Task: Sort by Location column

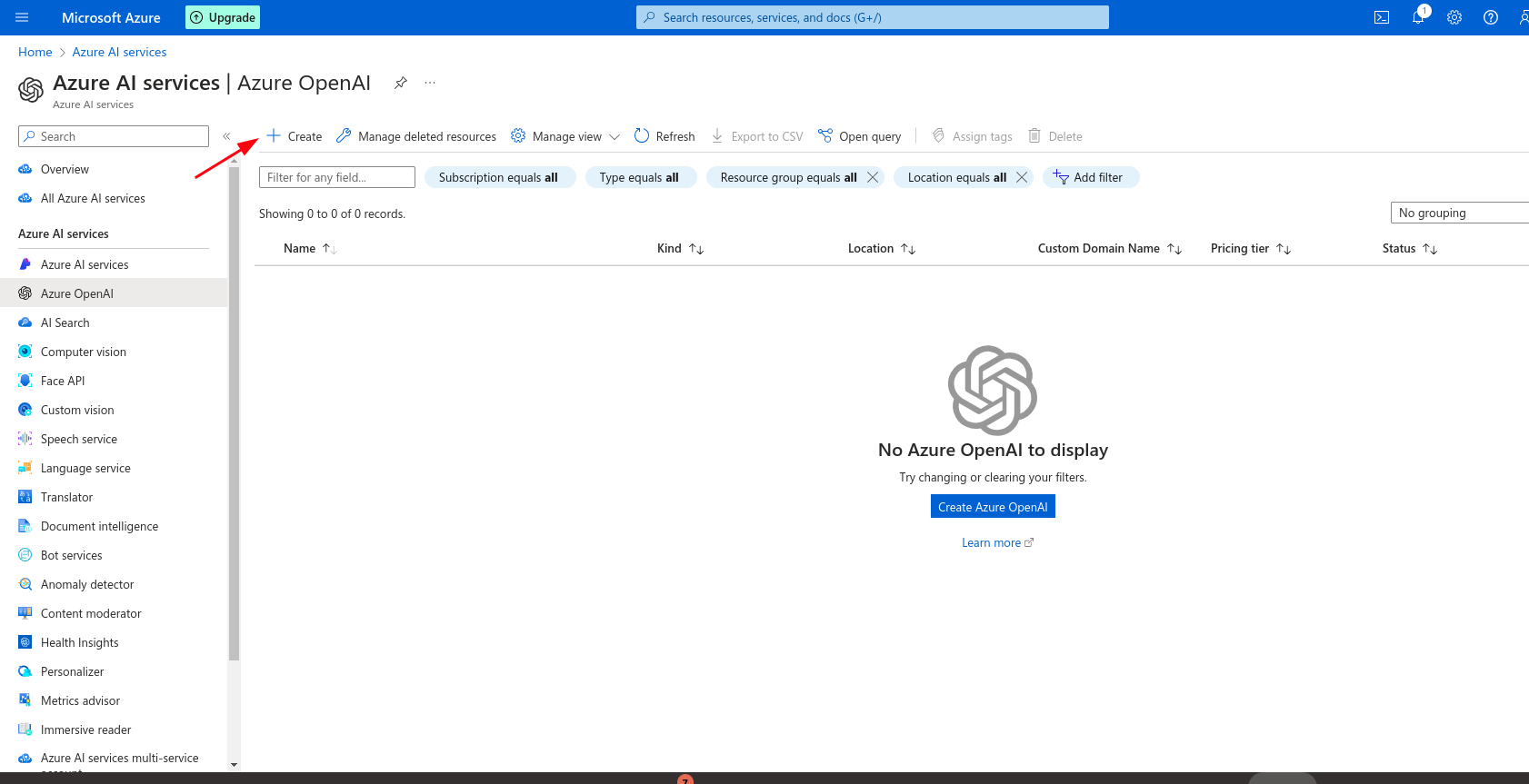Action: [882, 248]
